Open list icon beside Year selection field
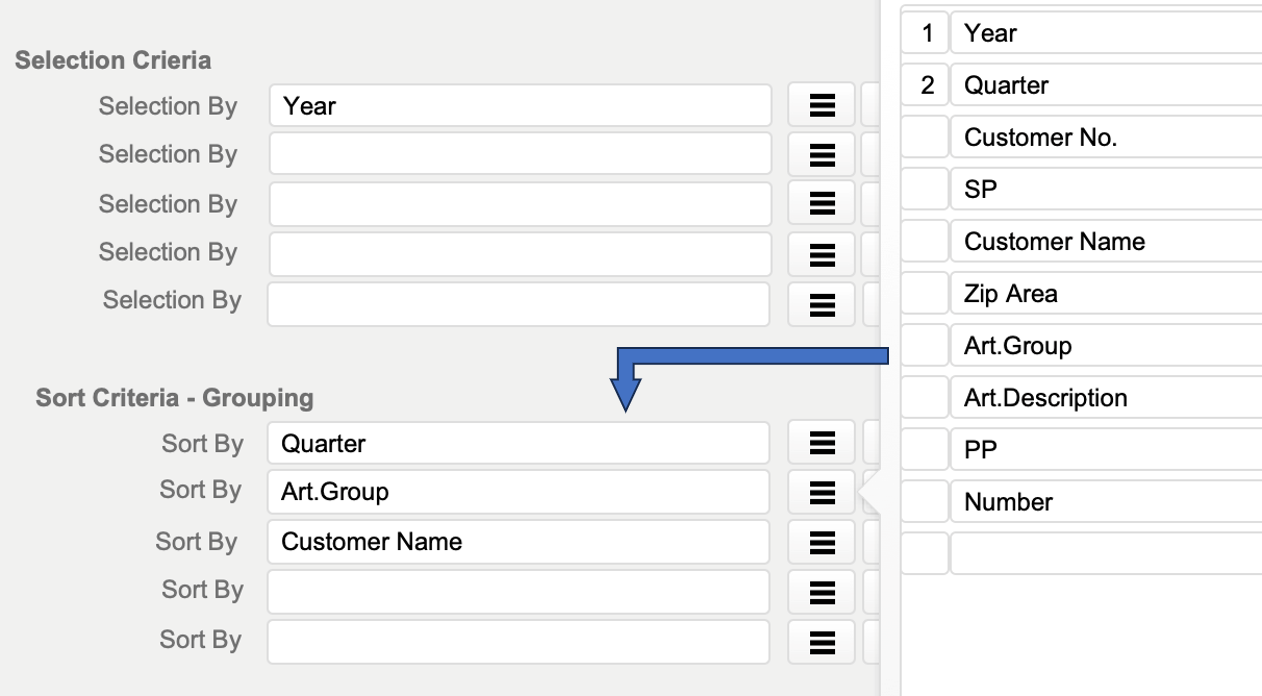This screenshot has height=696, width=1262. 821,106
